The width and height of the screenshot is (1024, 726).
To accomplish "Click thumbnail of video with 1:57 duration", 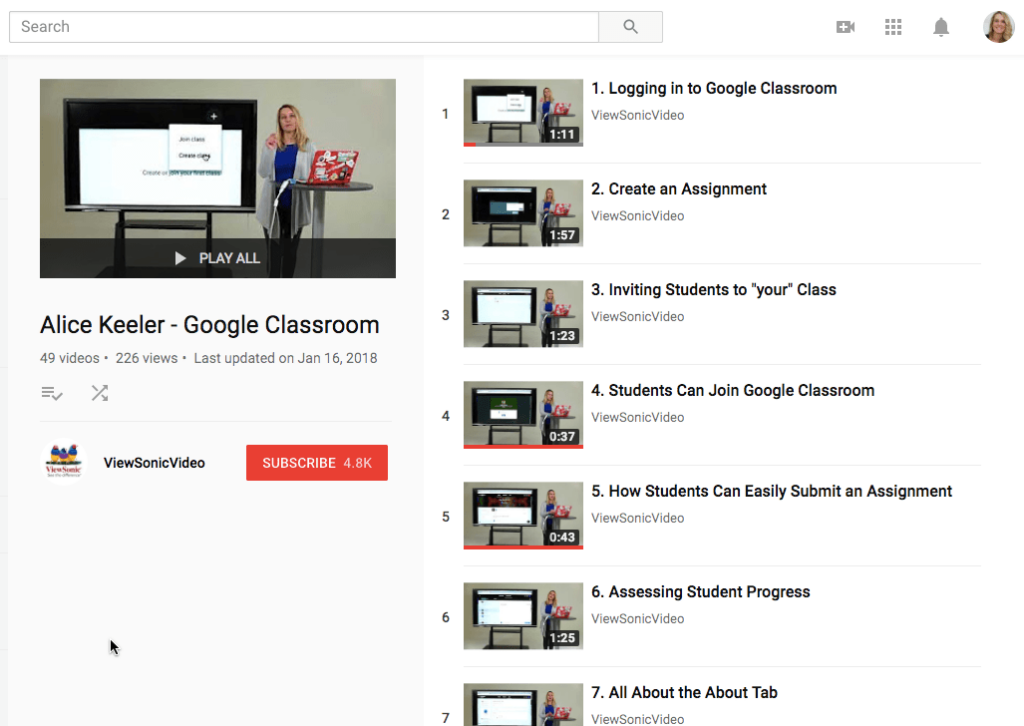I will coord(523,213).
